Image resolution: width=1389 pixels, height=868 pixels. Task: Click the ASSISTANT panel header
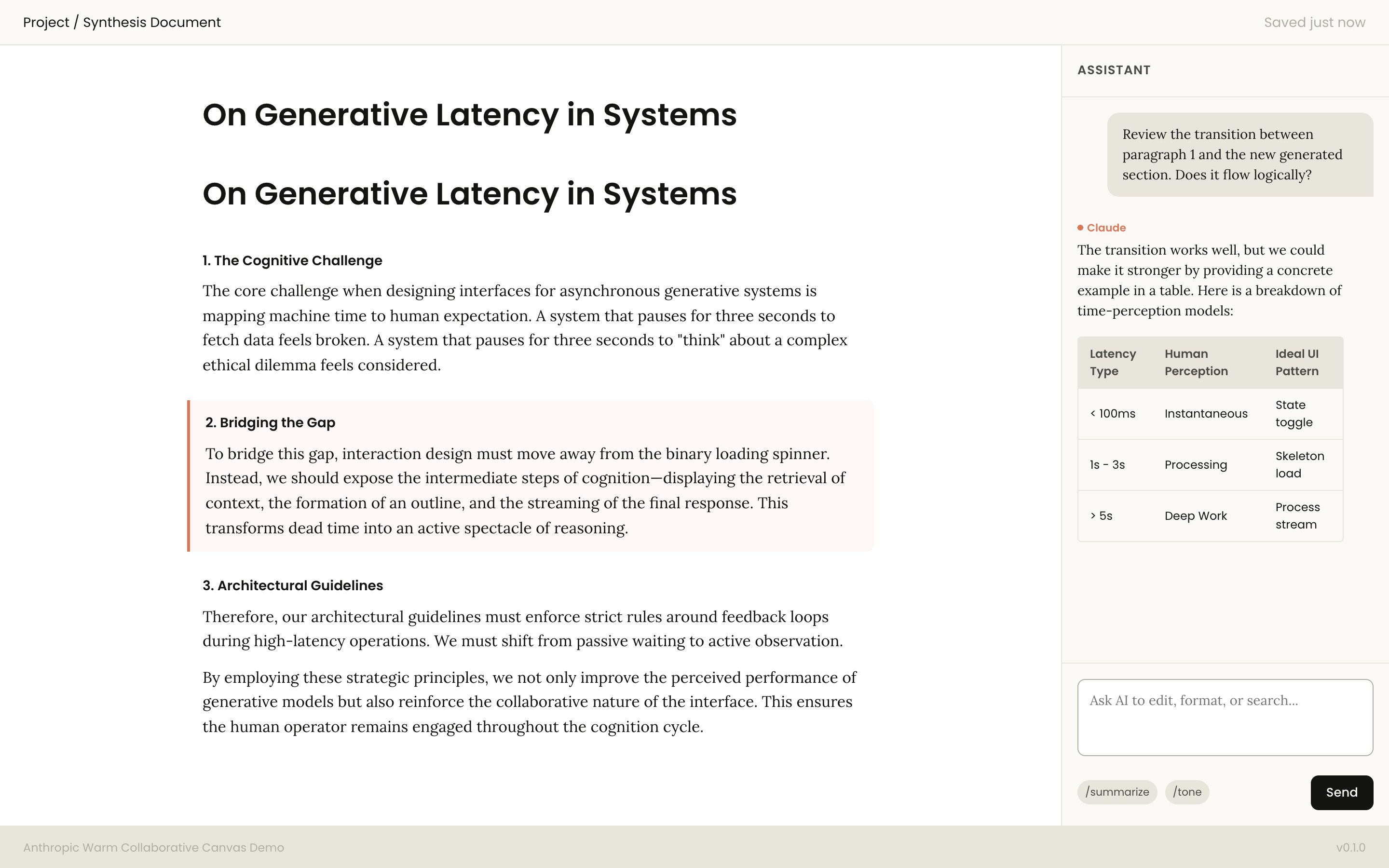pyautogui.click(x=1114, y=70)
